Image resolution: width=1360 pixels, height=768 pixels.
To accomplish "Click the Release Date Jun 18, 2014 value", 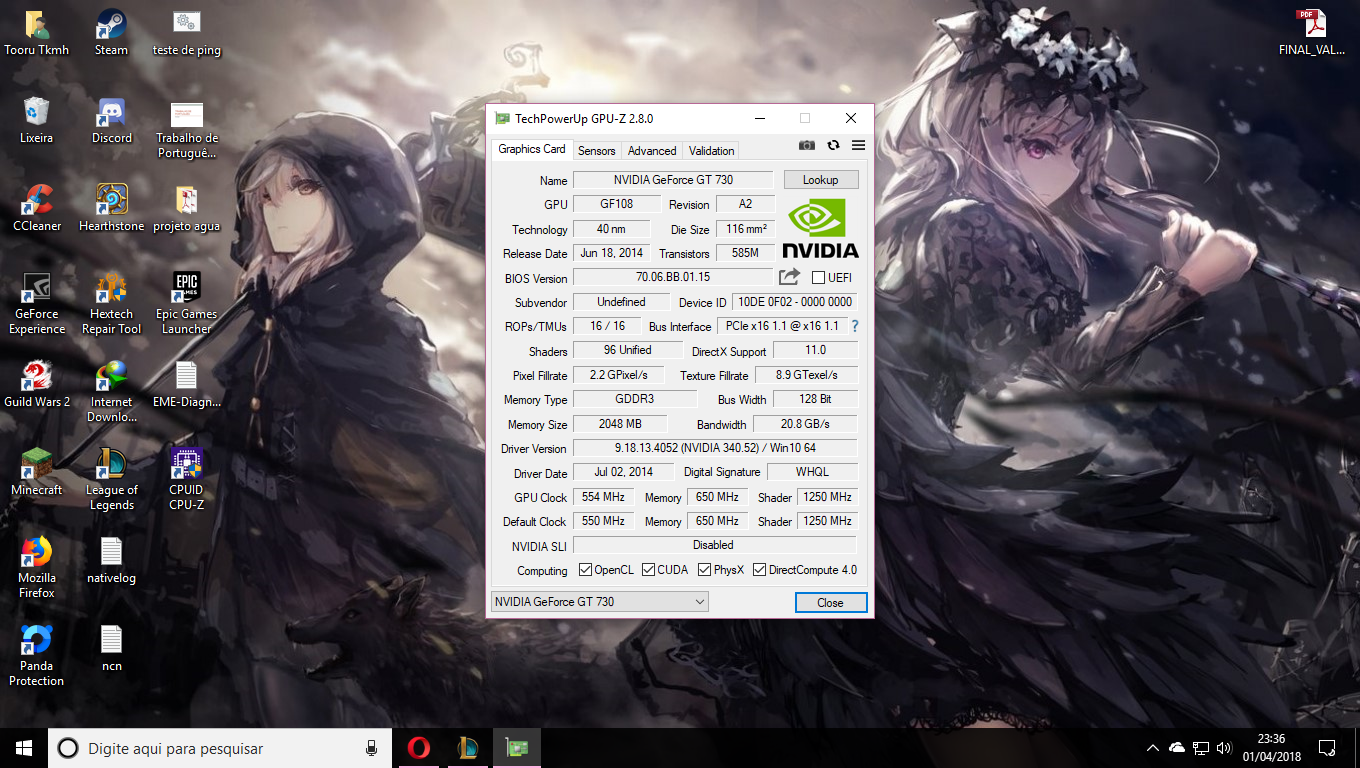I will [611, 253].
